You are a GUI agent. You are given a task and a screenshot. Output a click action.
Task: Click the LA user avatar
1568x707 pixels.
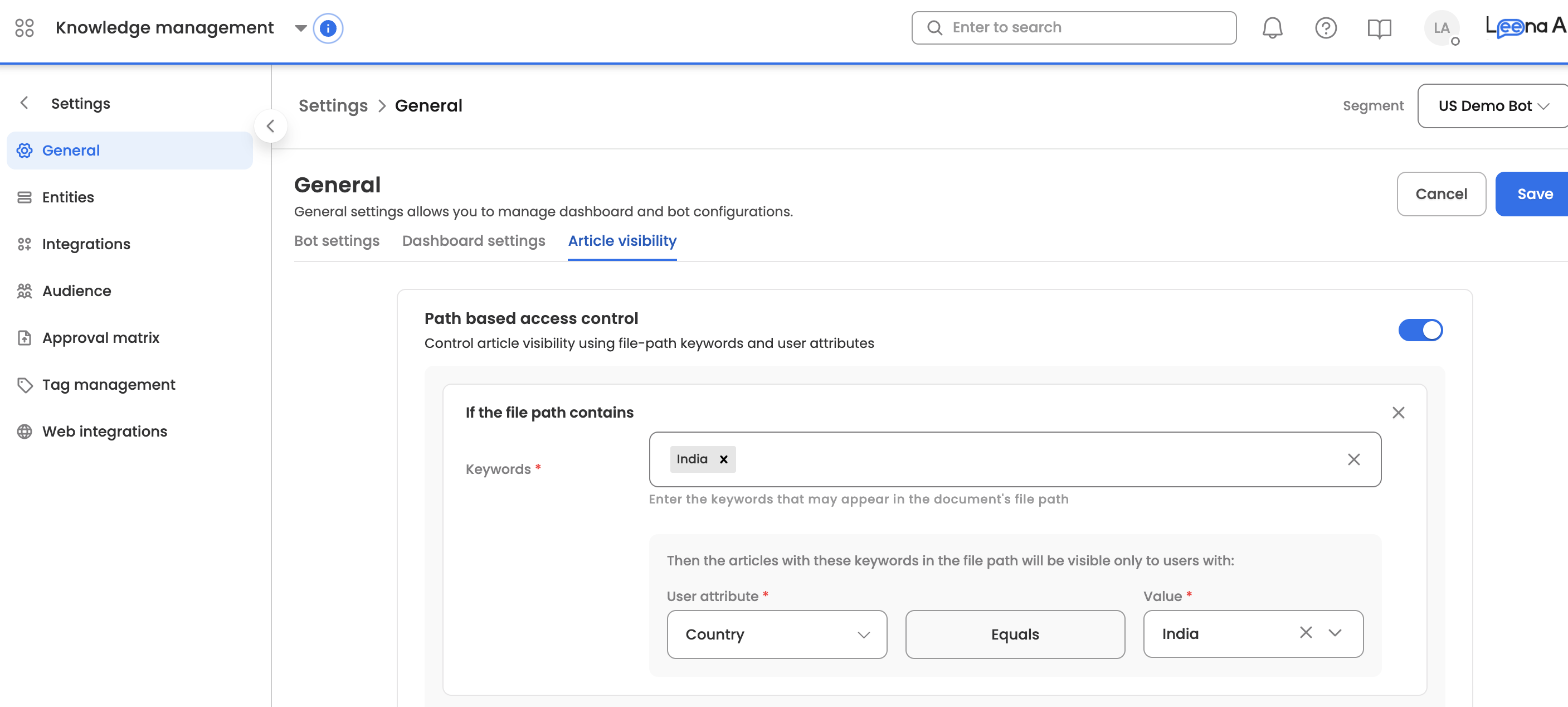click(1441, 28)
